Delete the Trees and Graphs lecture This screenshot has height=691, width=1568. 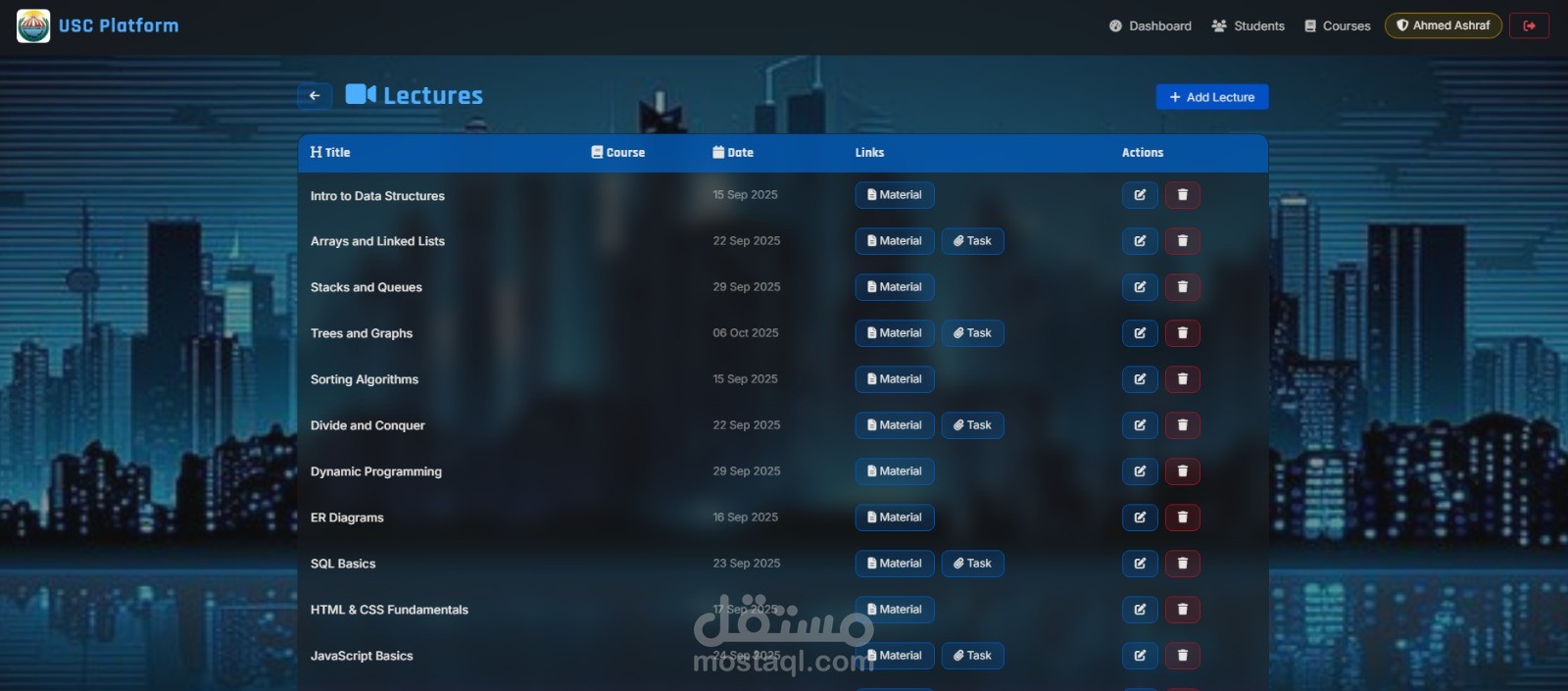point(1183,333)
